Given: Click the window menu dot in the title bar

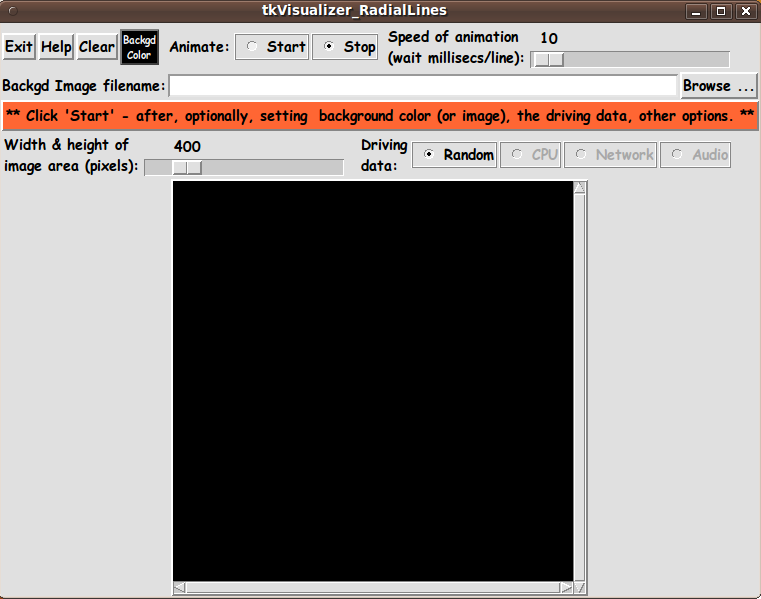Looking at the screenshot, I should 13,11.
